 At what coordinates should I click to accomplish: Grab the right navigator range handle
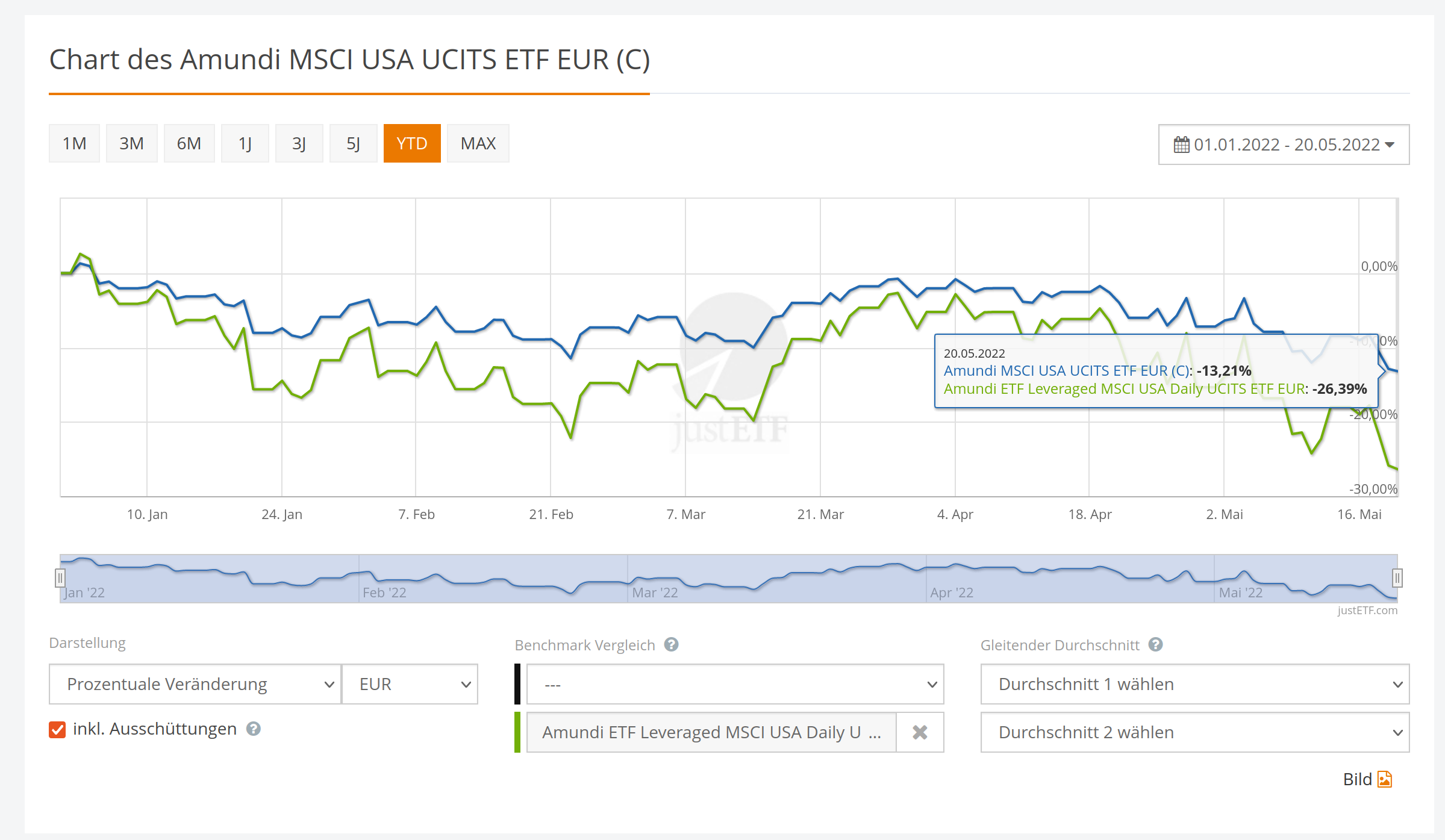[x=1397, y=578]
